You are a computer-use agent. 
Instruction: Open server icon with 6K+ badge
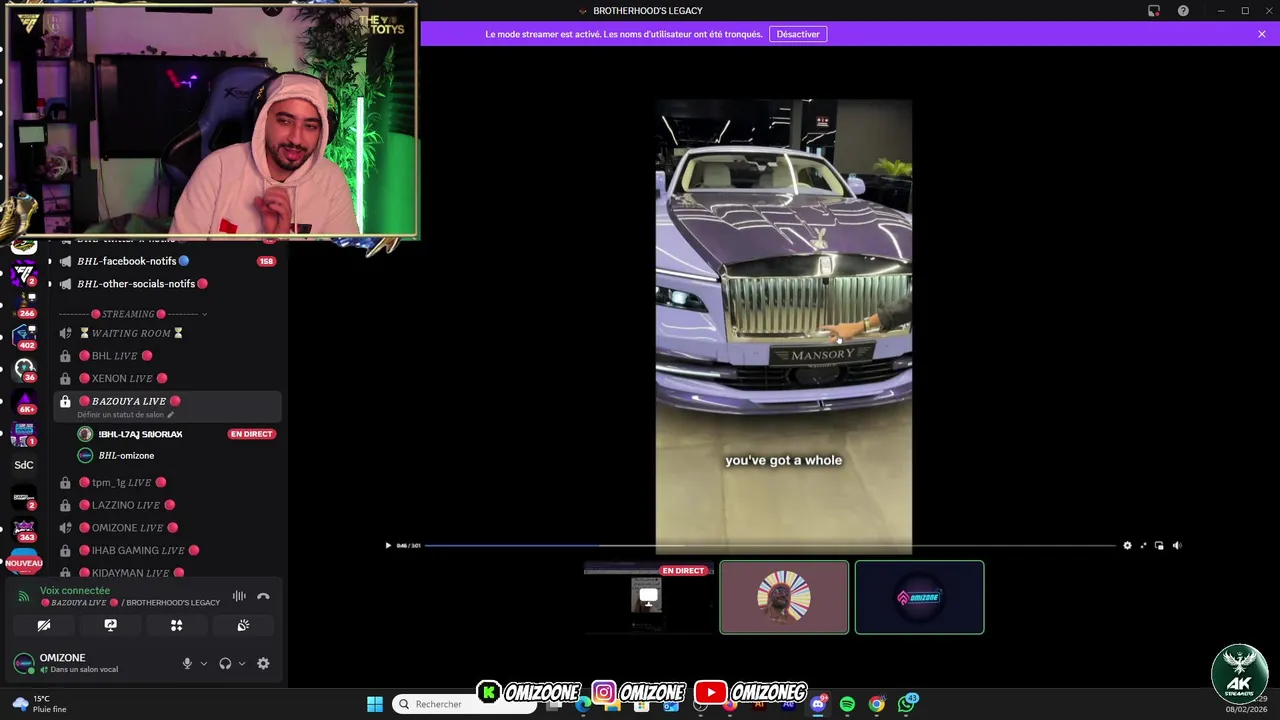(x=24, y=401)
